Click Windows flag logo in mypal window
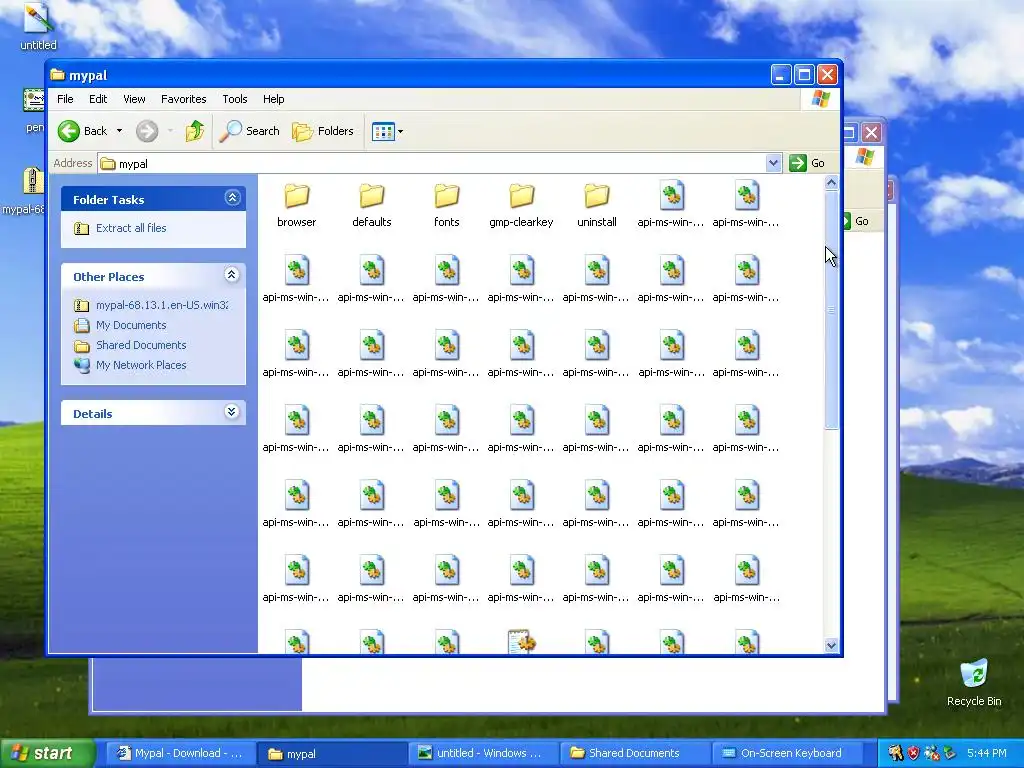 tap(820, 99)
